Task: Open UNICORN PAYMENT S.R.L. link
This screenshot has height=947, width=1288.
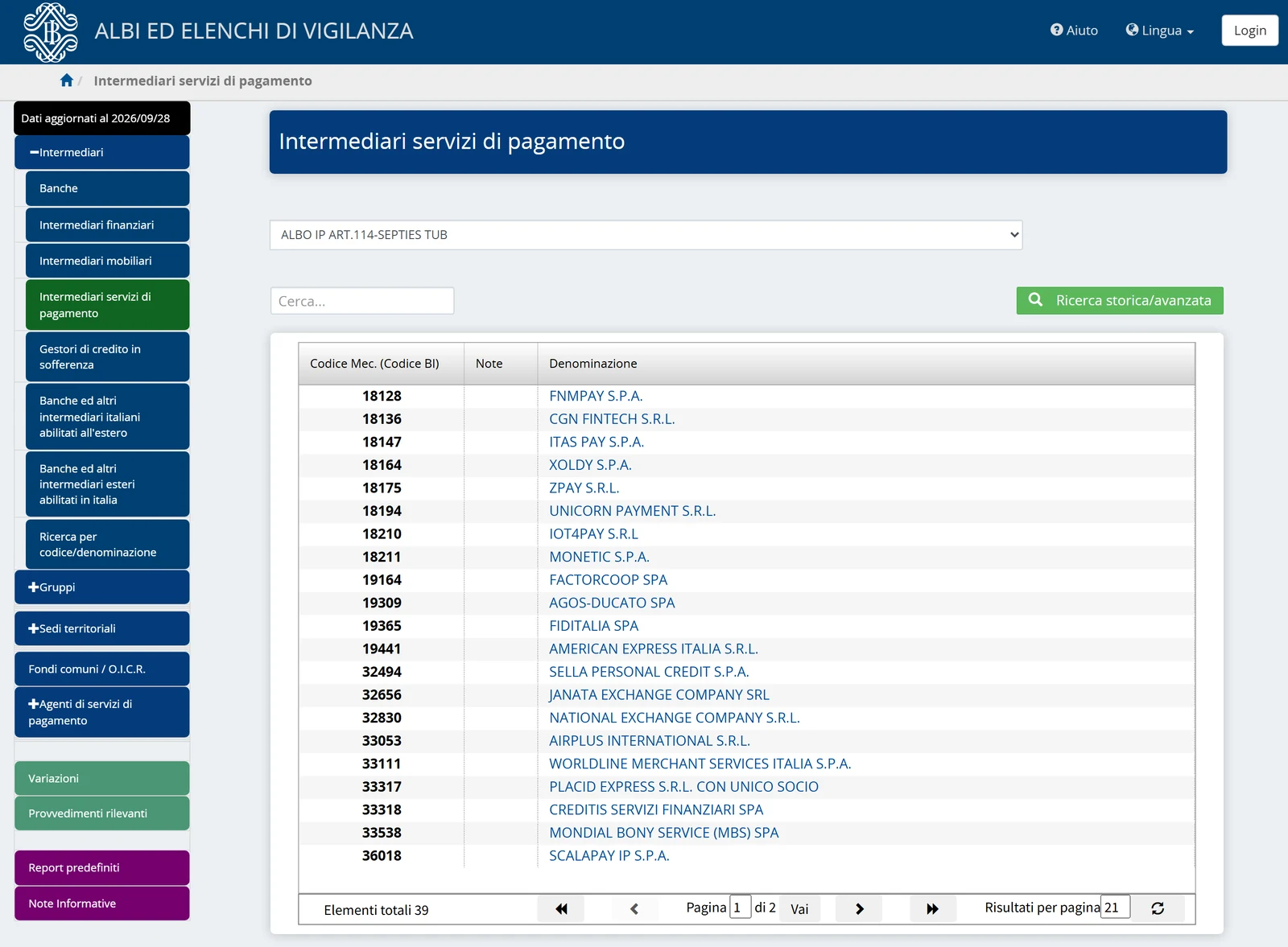Action: [x=633, y=511]
